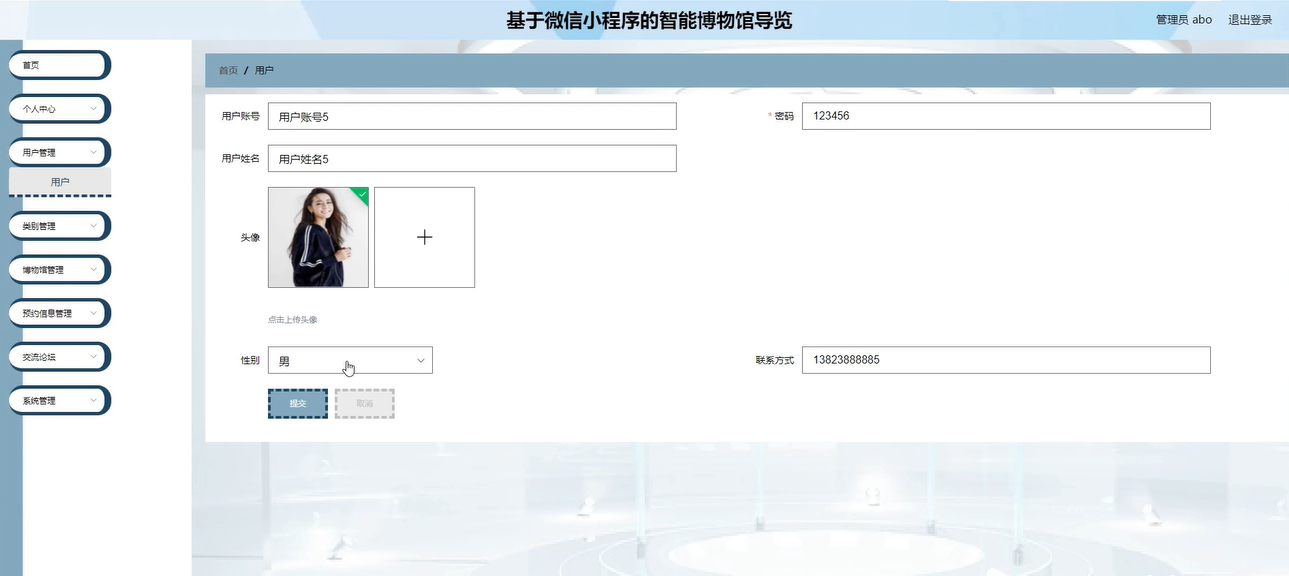Click 首页 in the breadcrumb
The image size is (1289, 576).
pyautogui.click(x=228, y=71)
